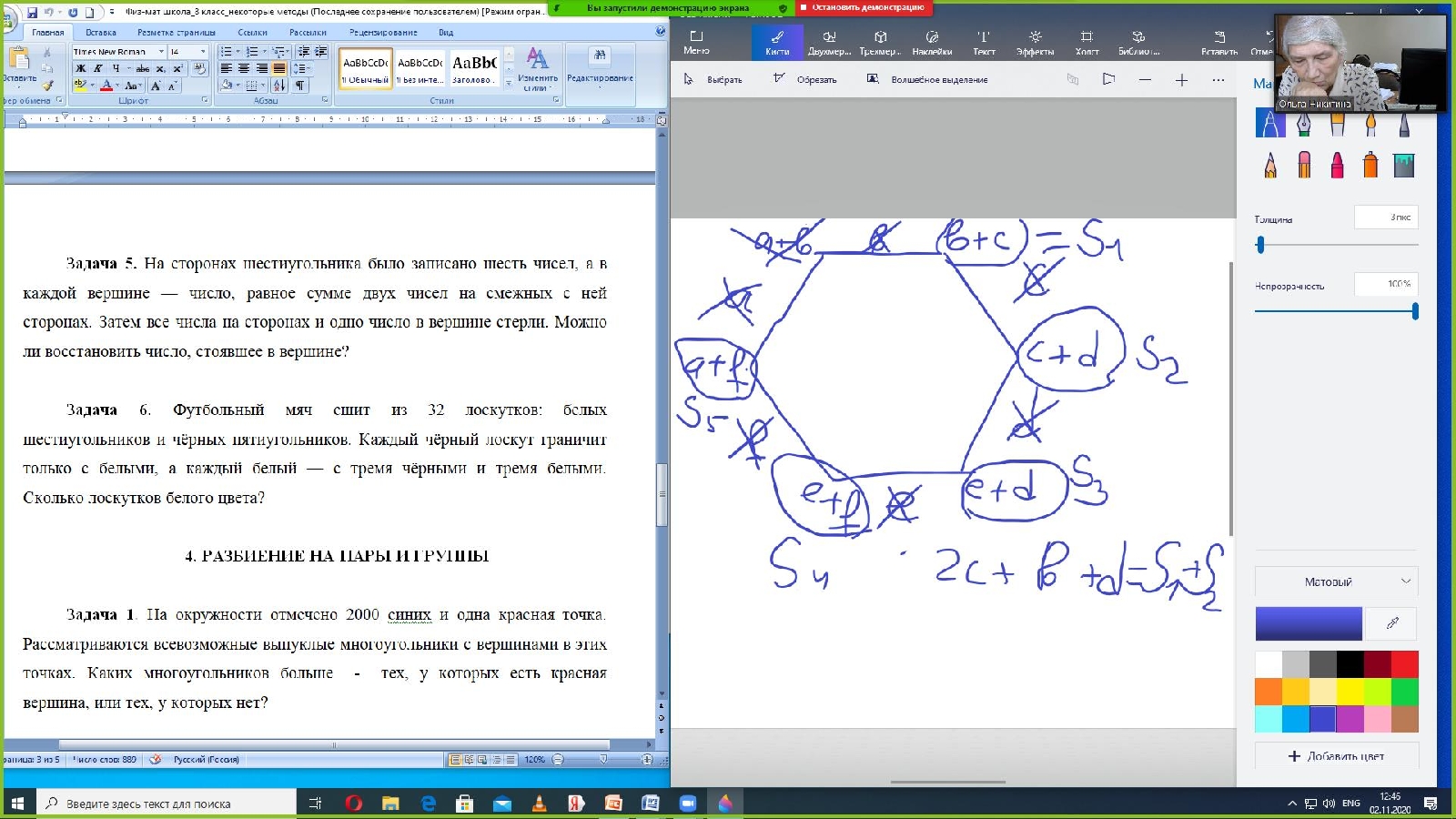Open the Главная ribbon tab in Word

(48, 32)
